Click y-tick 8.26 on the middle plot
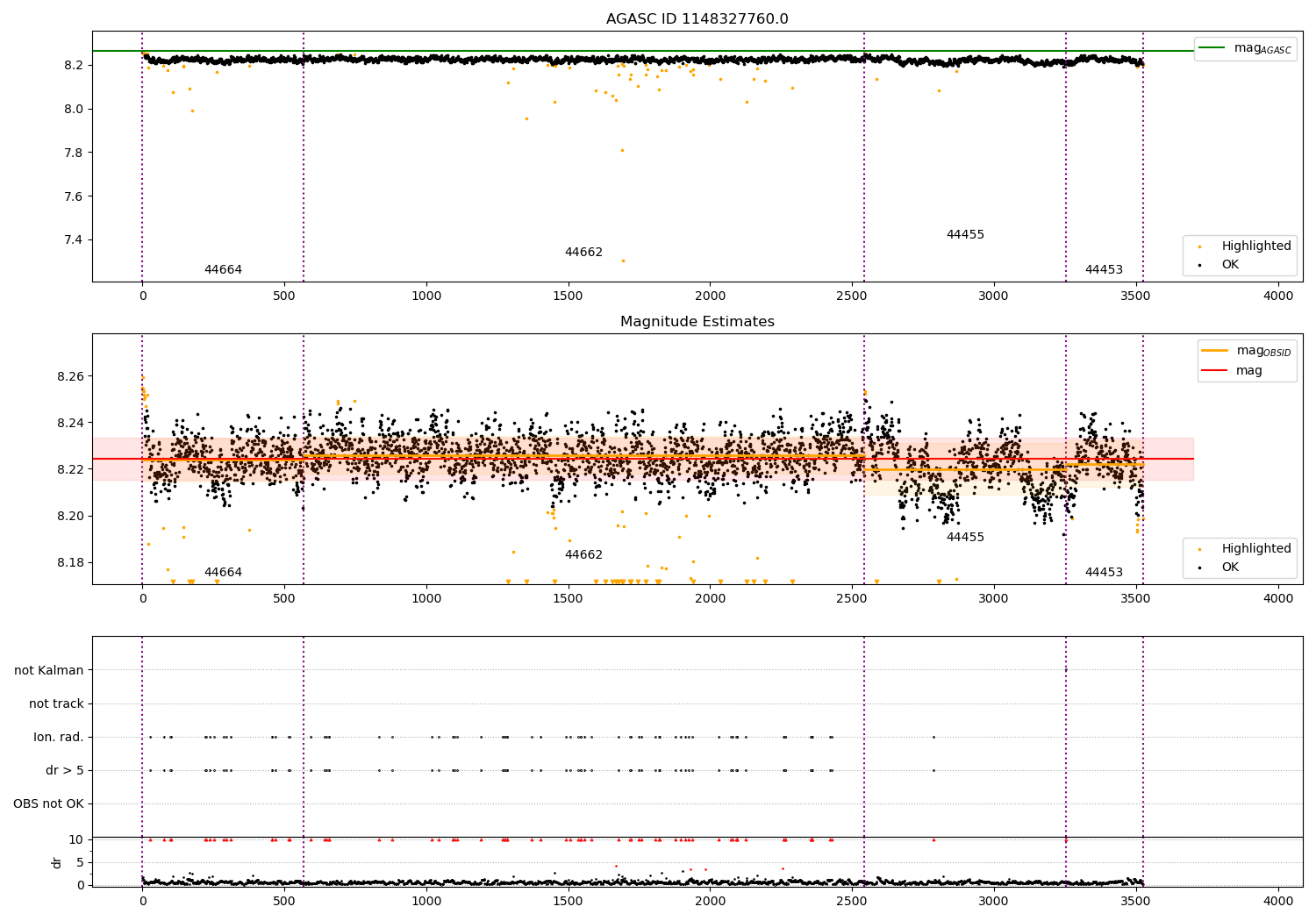 pyautogui.click(x=69, y=377)
